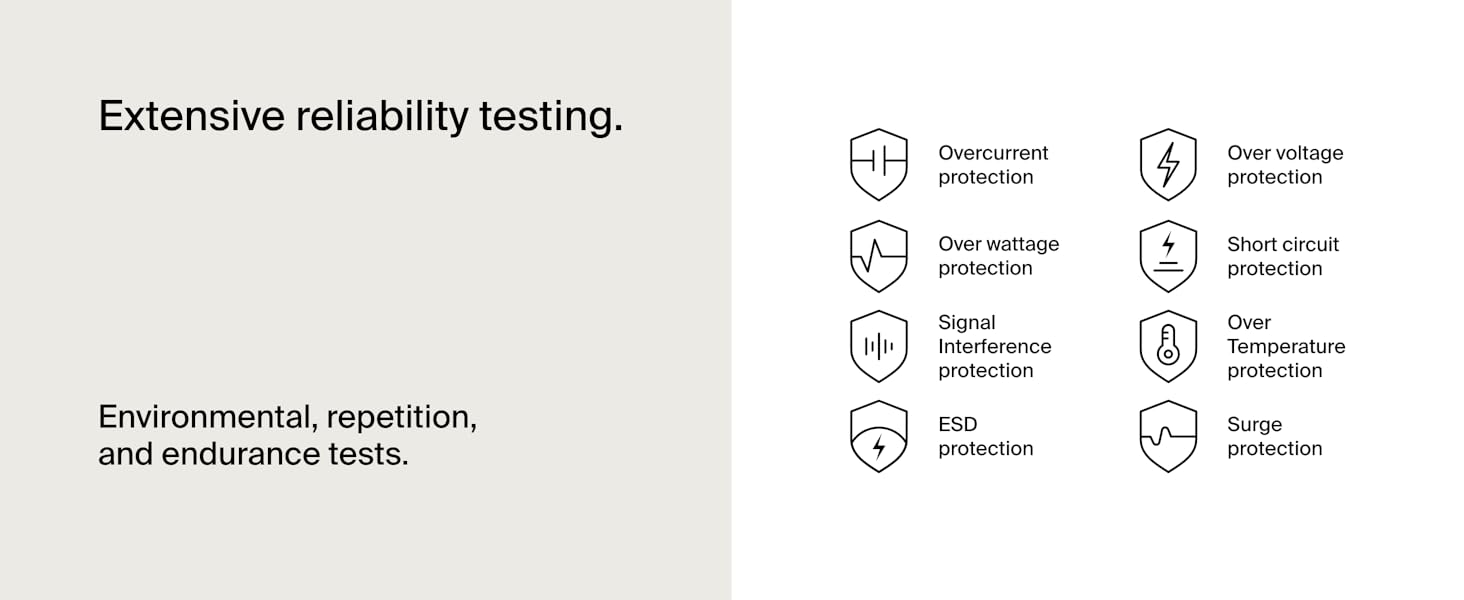Click the 'Environmental, repetition,' text line

point(287,418)
